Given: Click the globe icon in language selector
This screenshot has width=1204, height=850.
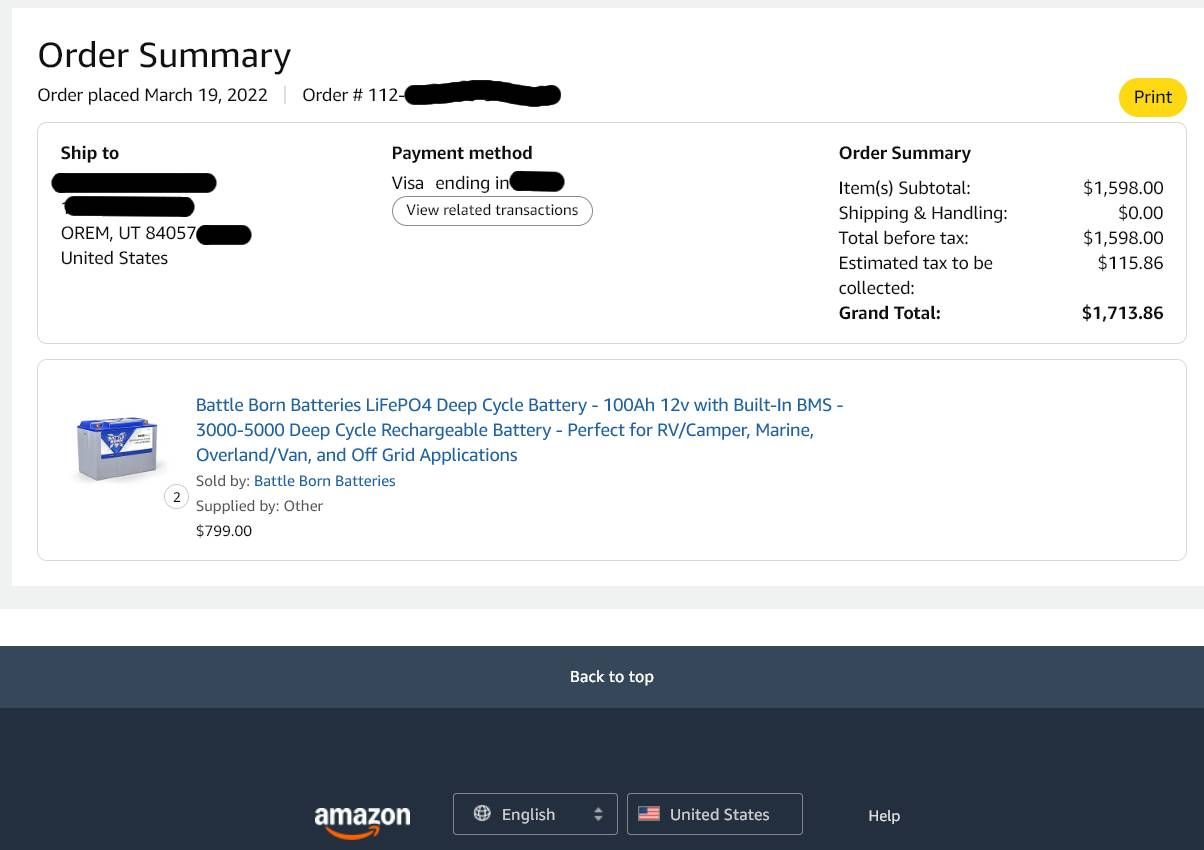Looking at the screenshot, I should [482, 813].
